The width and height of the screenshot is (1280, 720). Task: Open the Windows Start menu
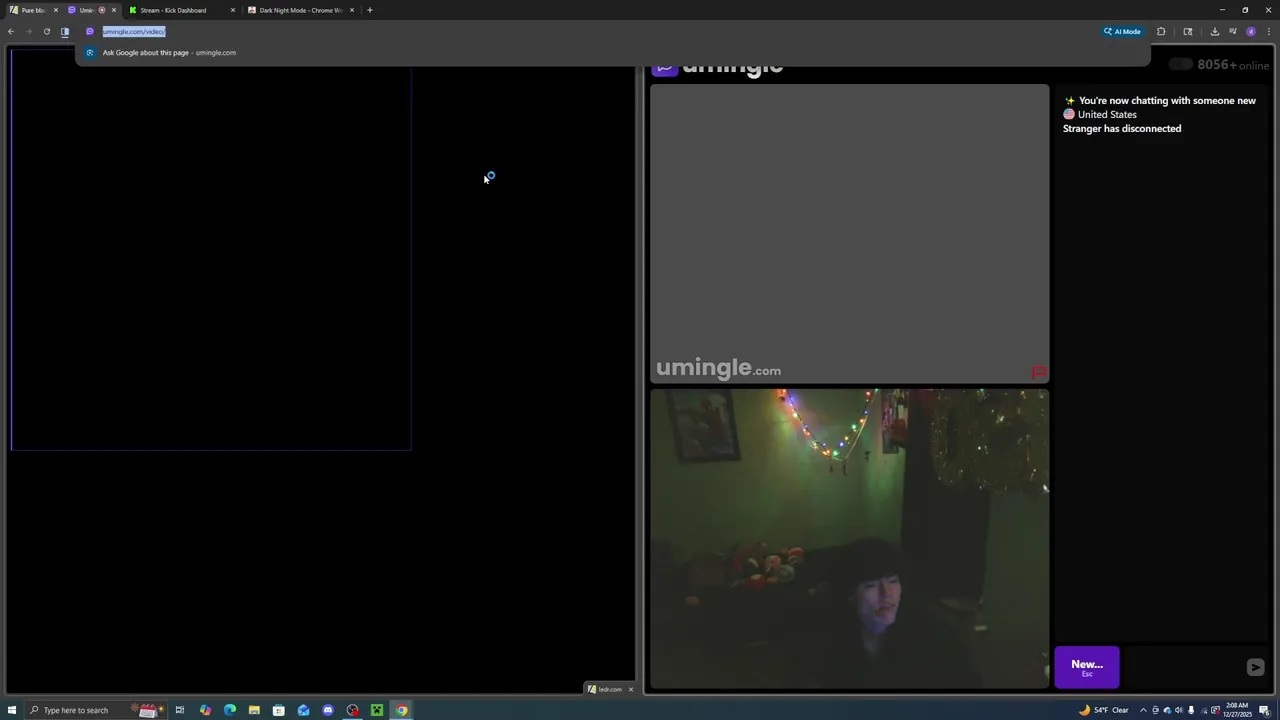coord(12,710)
